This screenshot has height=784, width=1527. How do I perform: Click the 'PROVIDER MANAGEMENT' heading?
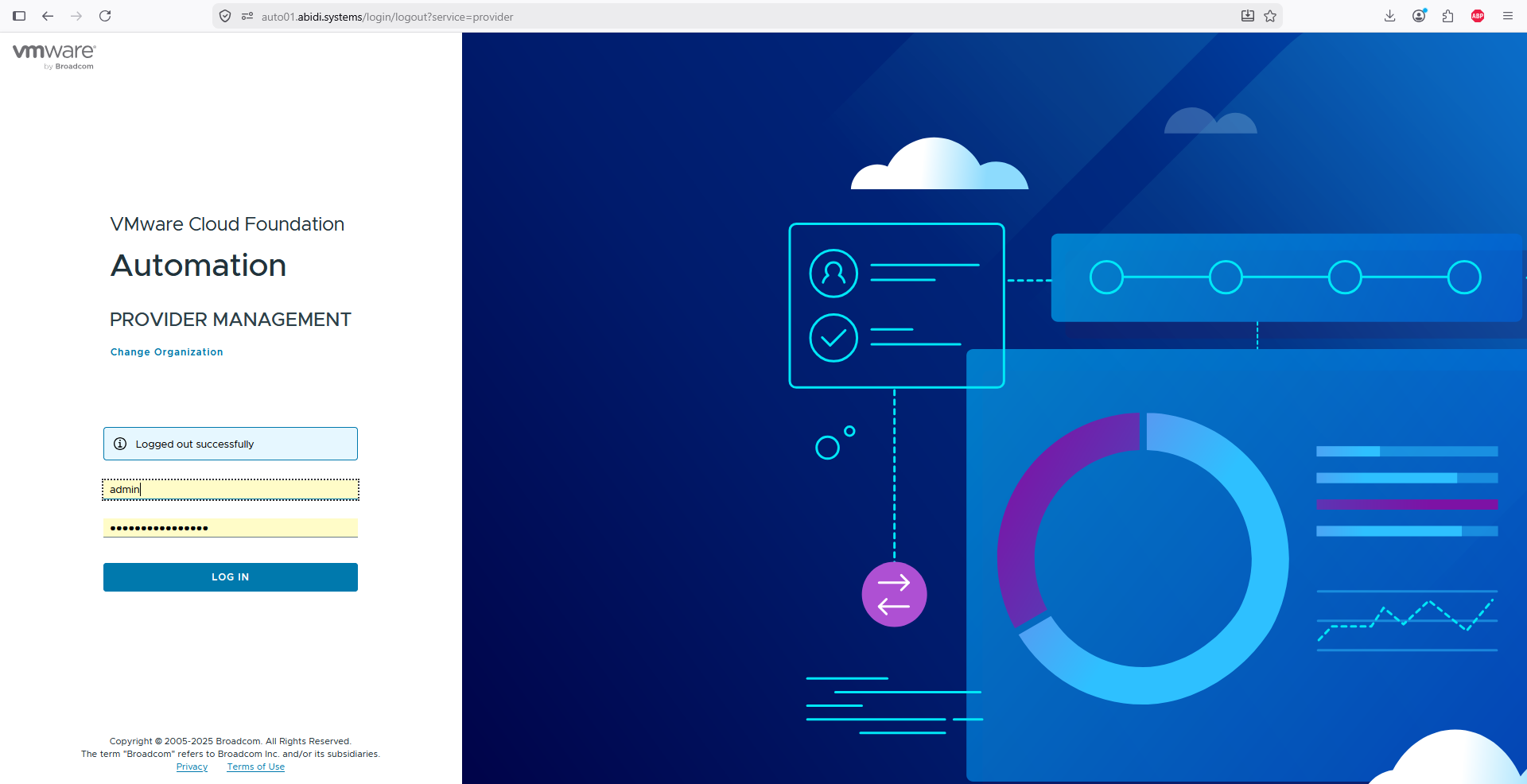point(231,320)
